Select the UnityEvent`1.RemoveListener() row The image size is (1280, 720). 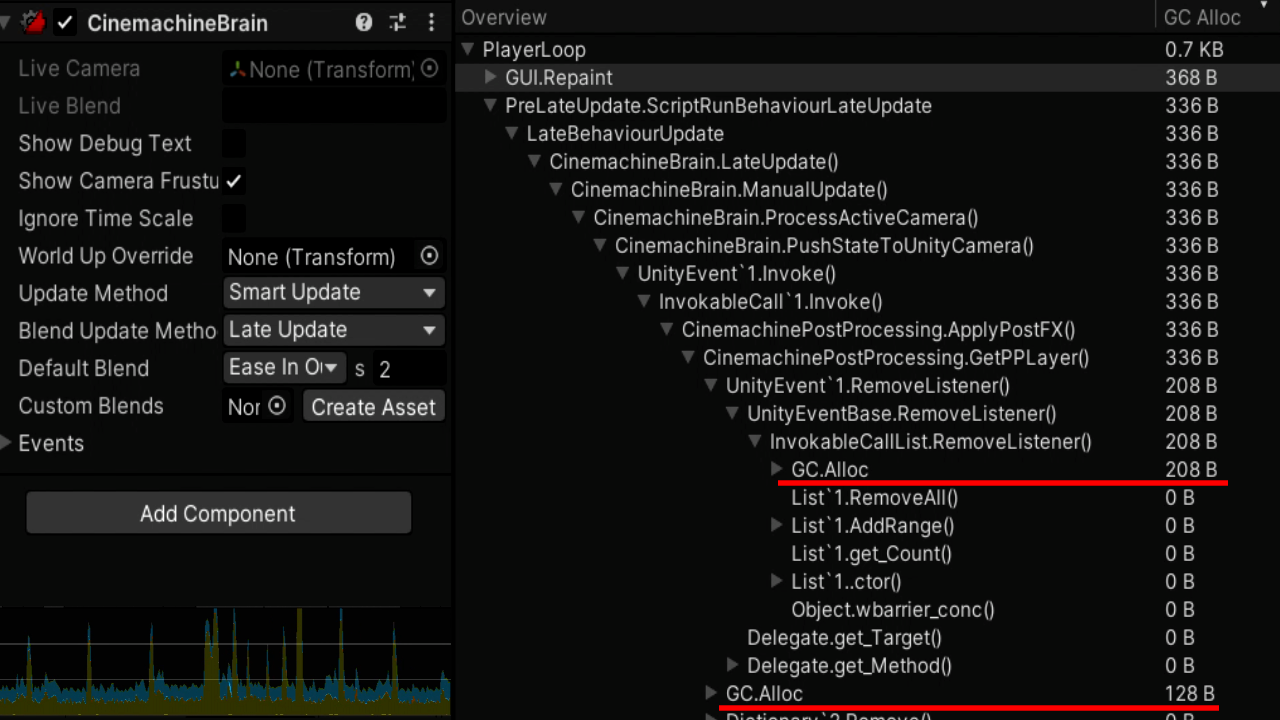point(867,385)
